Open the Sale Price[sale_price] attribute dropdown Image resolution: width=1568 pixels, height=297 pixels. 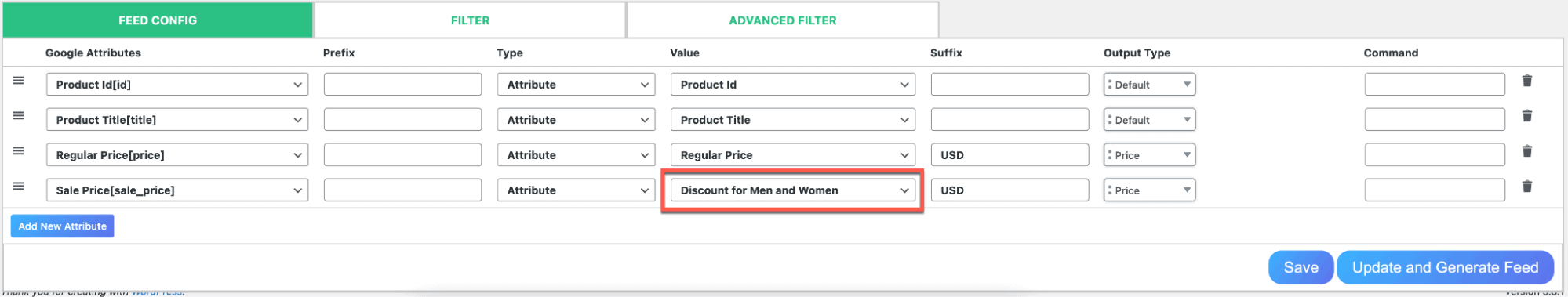tap(177, 190)
